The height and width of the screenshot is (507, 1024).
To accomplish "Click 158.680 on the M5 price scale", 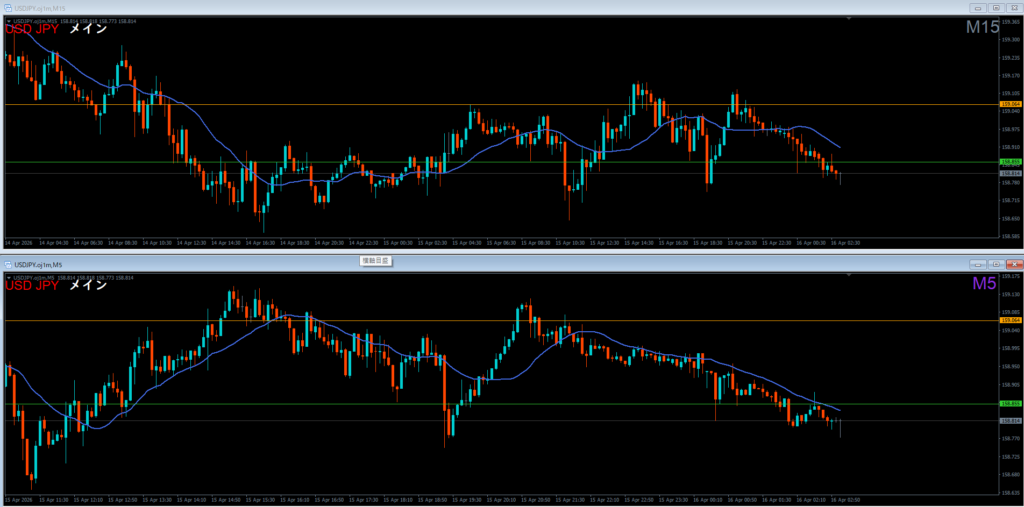I will 1010,474.
